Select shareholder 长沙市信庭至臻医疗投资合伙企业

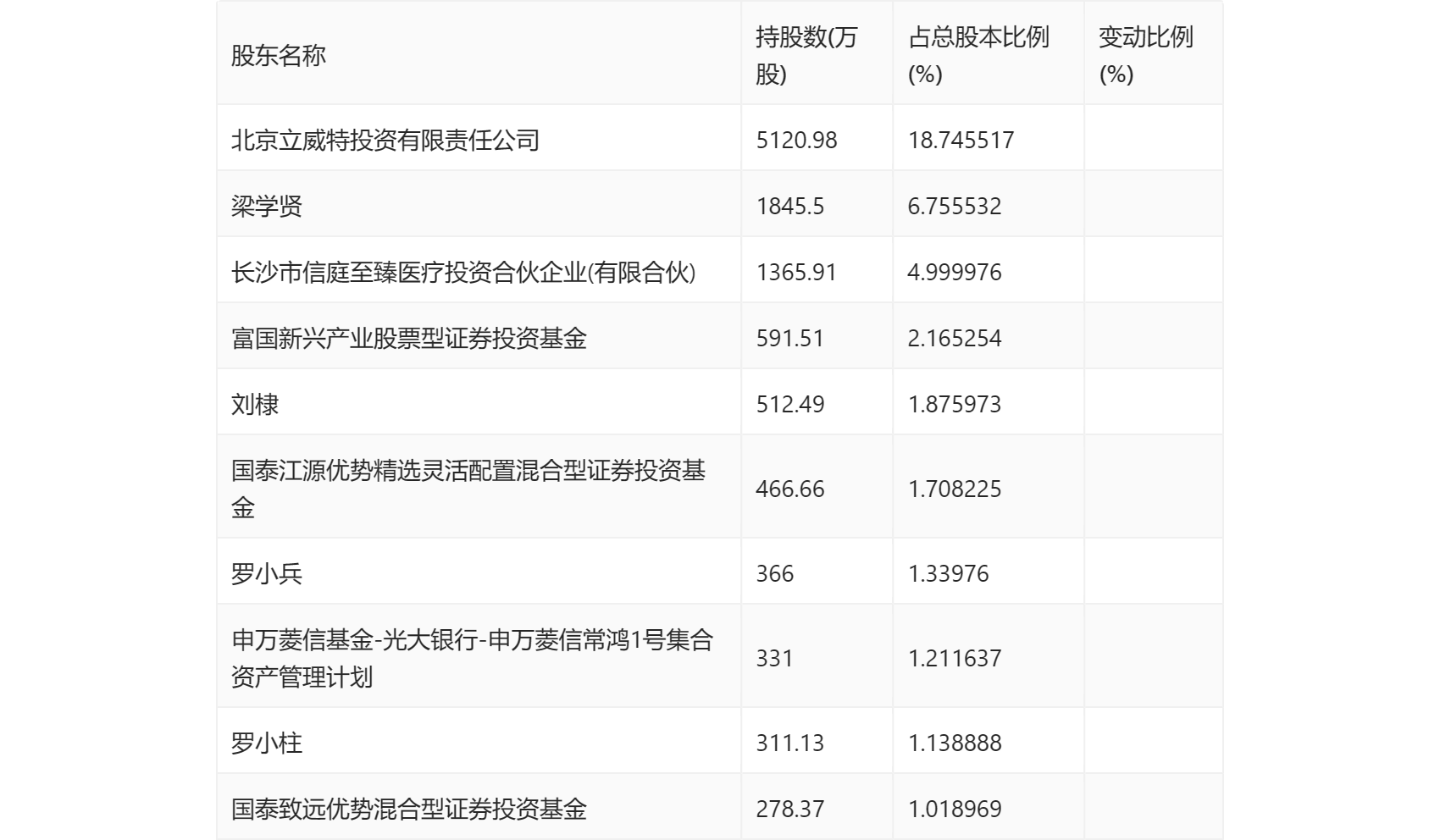click(463, 272)
